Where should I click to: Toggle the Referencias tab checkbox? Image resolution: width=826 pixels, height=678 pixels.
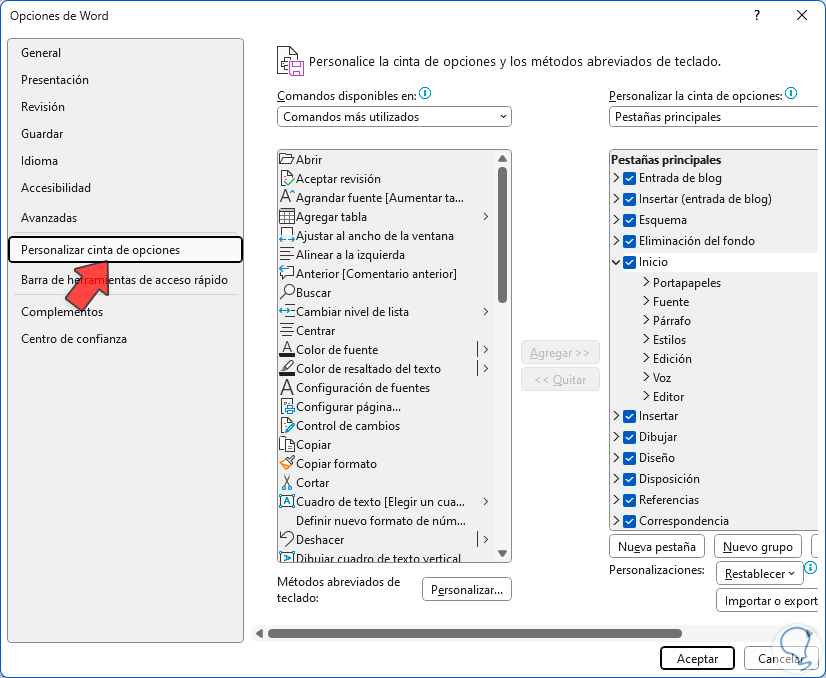pyautogui.click(x=629, y=500)
